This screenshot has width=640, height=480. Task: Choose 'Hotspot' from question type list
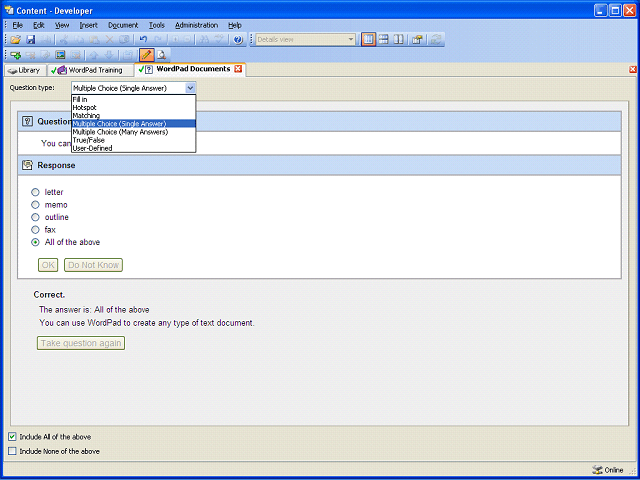(133, 107)
